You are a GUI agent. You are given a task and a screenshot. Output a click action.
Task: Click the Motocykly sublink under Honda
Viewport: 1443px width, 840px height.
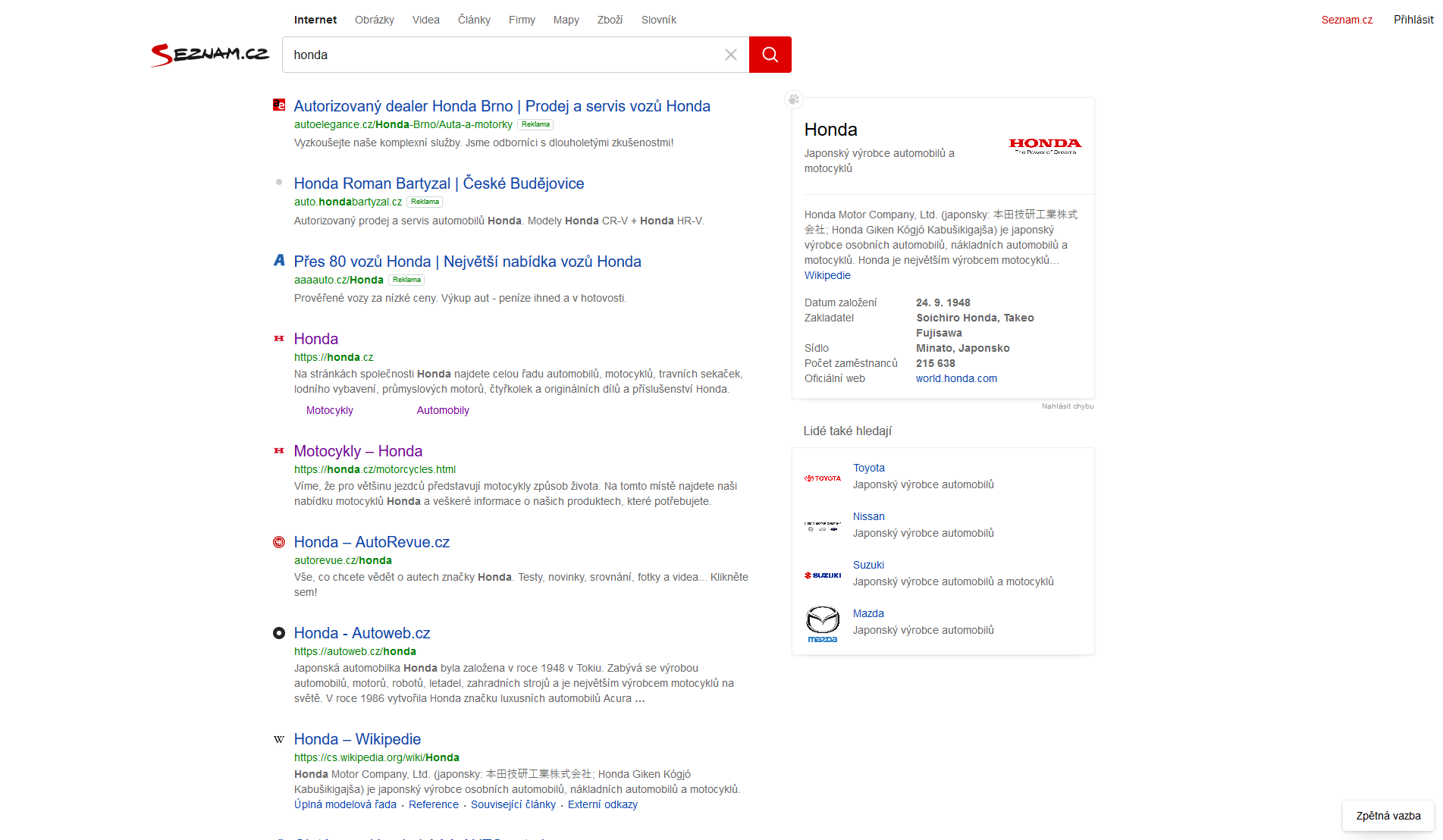click(x=330, y=410)
